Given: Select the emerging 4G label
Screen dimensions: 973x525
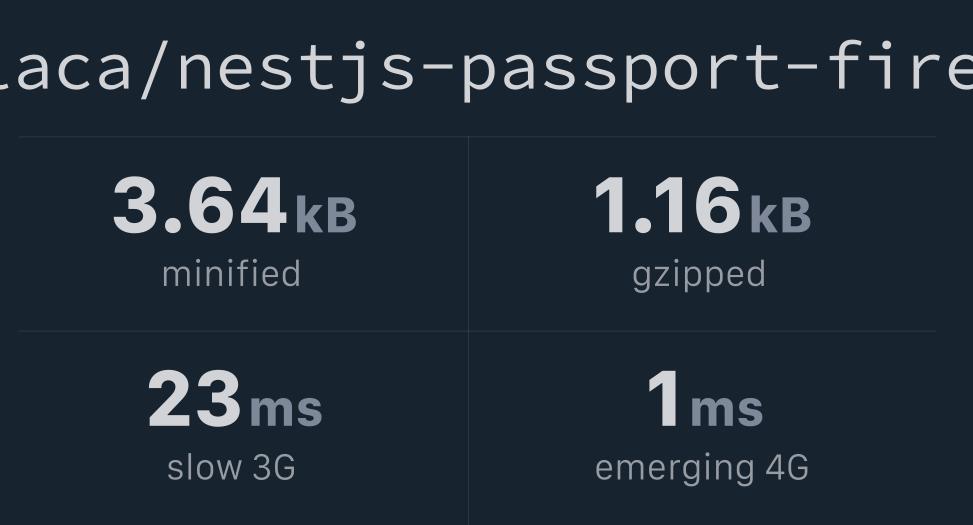Looking at the screenshot, I should (x=702, y=469).
